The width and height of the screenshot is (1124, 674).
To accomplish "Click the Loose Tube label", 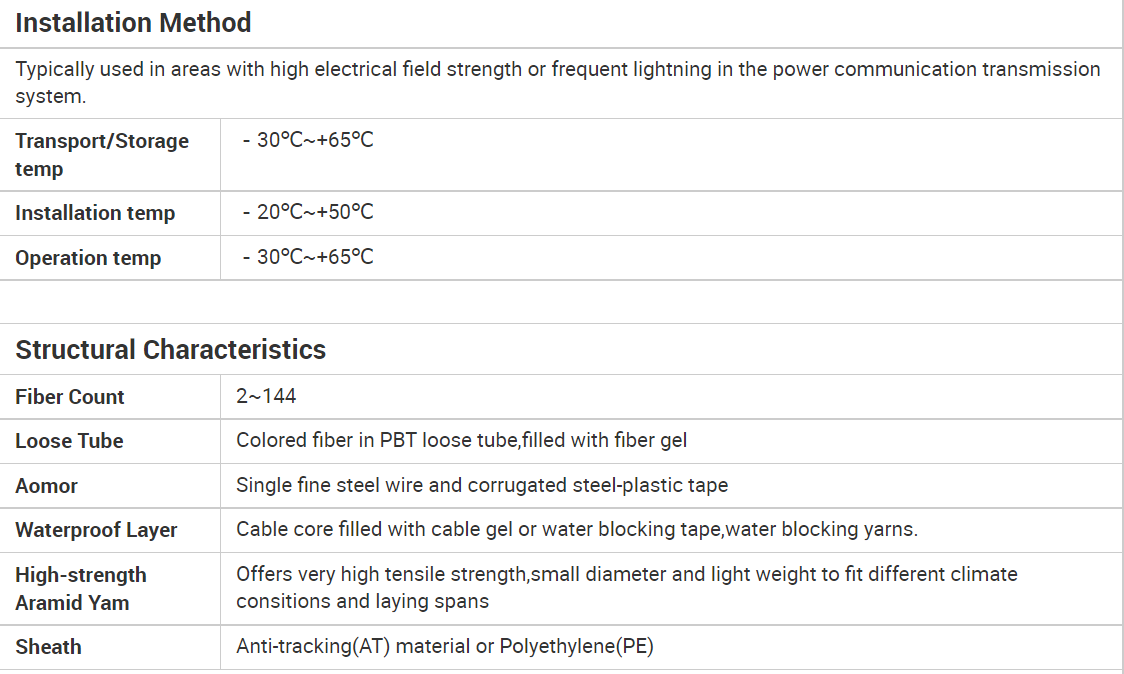I will pos(70,441).
